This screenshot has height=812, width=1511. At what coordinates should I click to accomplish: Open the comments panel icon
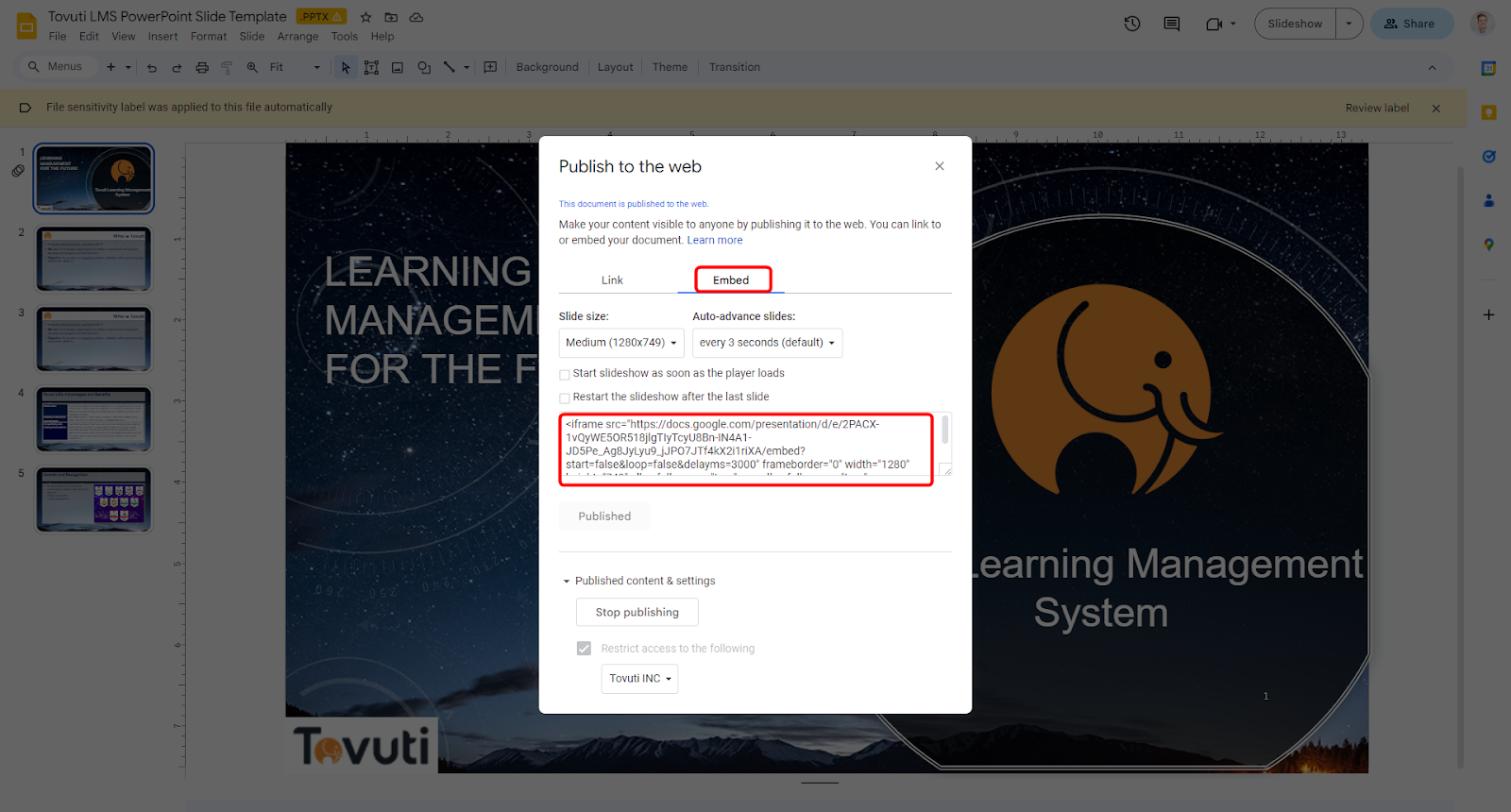click(x=1172, y=24)
